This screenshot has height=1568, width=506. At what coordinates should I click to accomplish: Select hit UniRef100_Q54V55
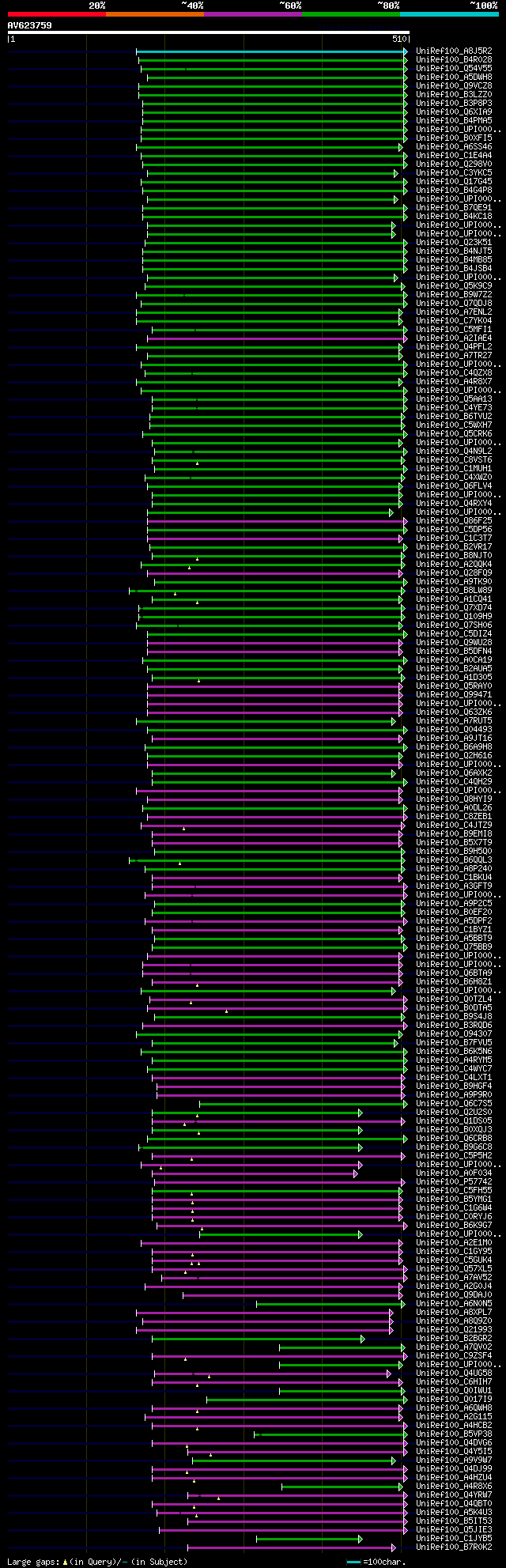pos(455,68)
